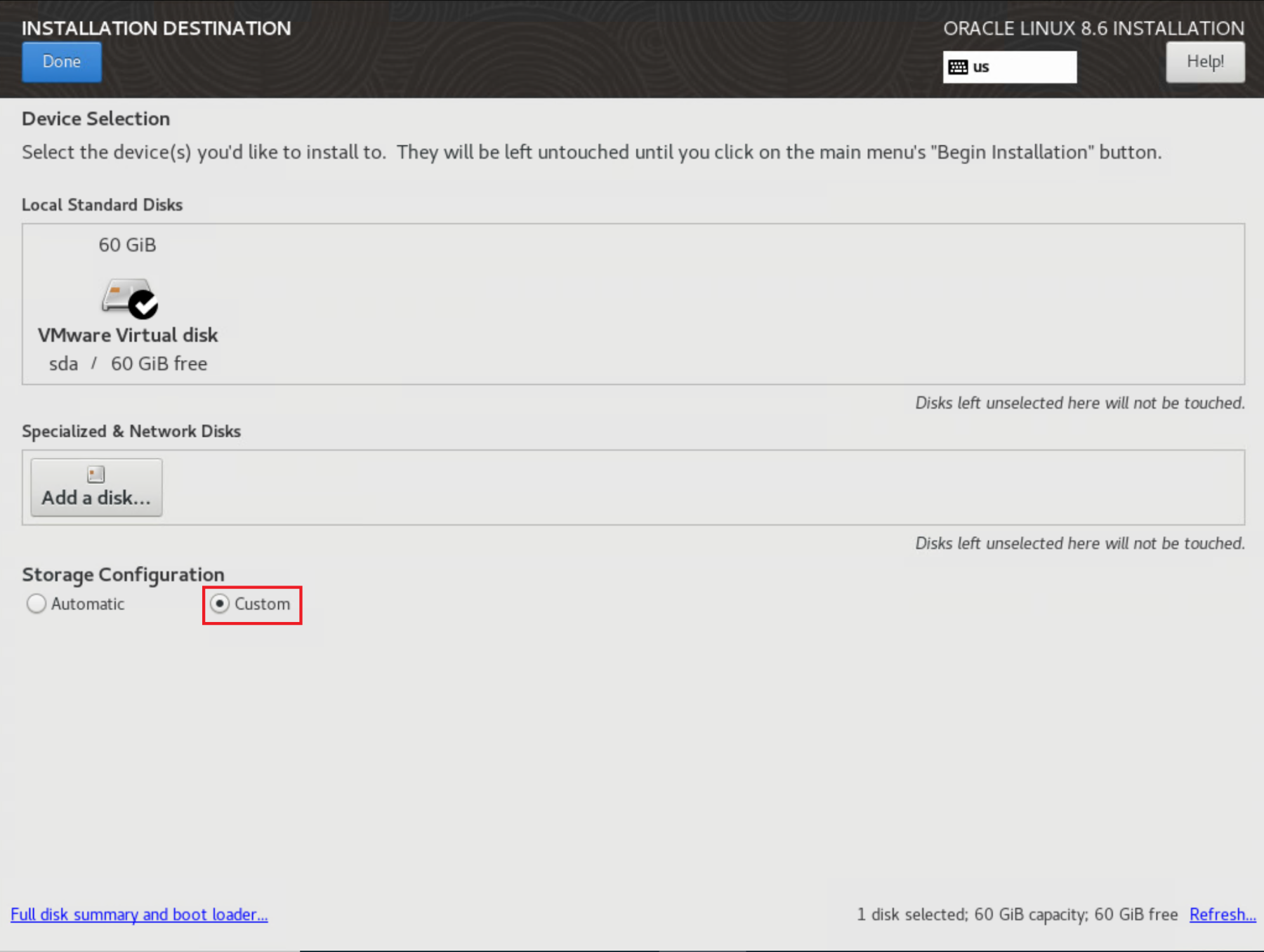
Task: Select the VMware Virtual disk icon
Action: pos(130,298)
